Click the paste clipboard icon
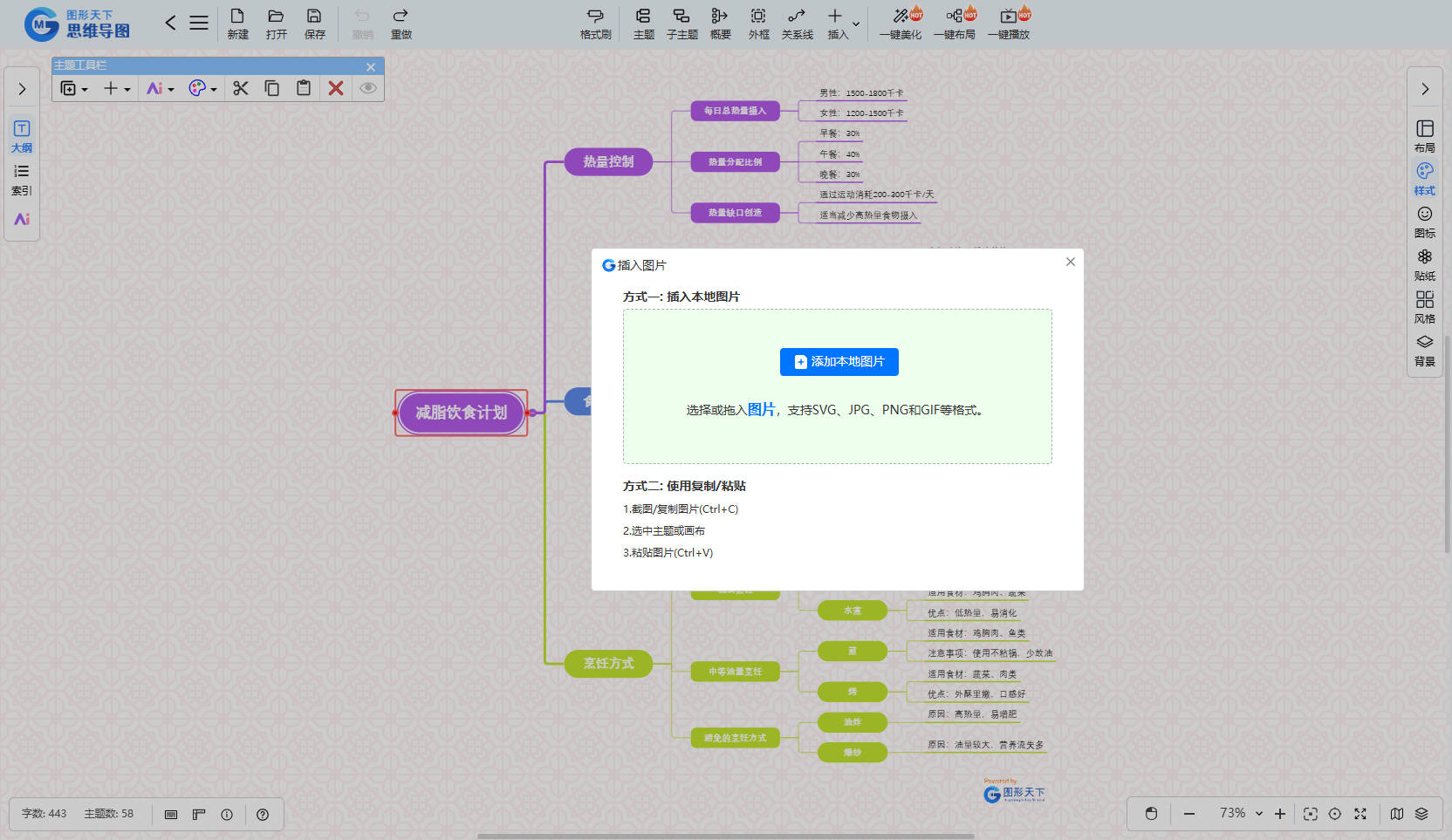 coord(304,88)
